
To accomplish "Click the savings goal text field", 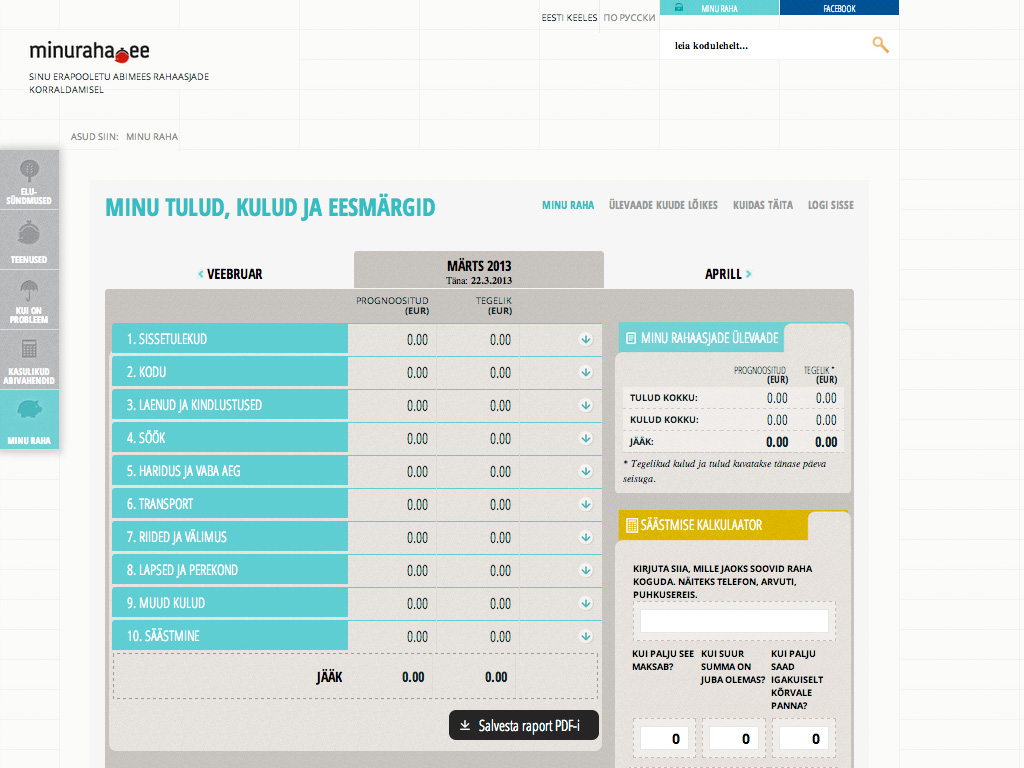I will tap(734, 621).
